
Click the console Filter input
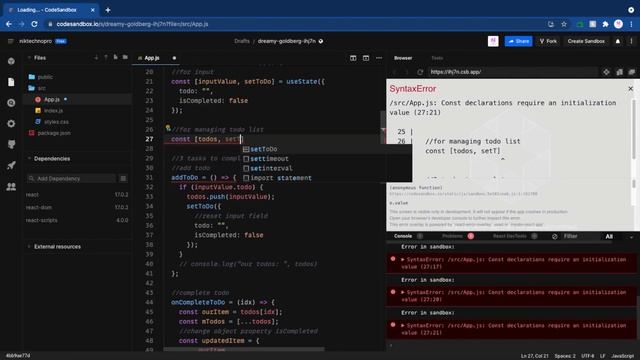(579, 236)
